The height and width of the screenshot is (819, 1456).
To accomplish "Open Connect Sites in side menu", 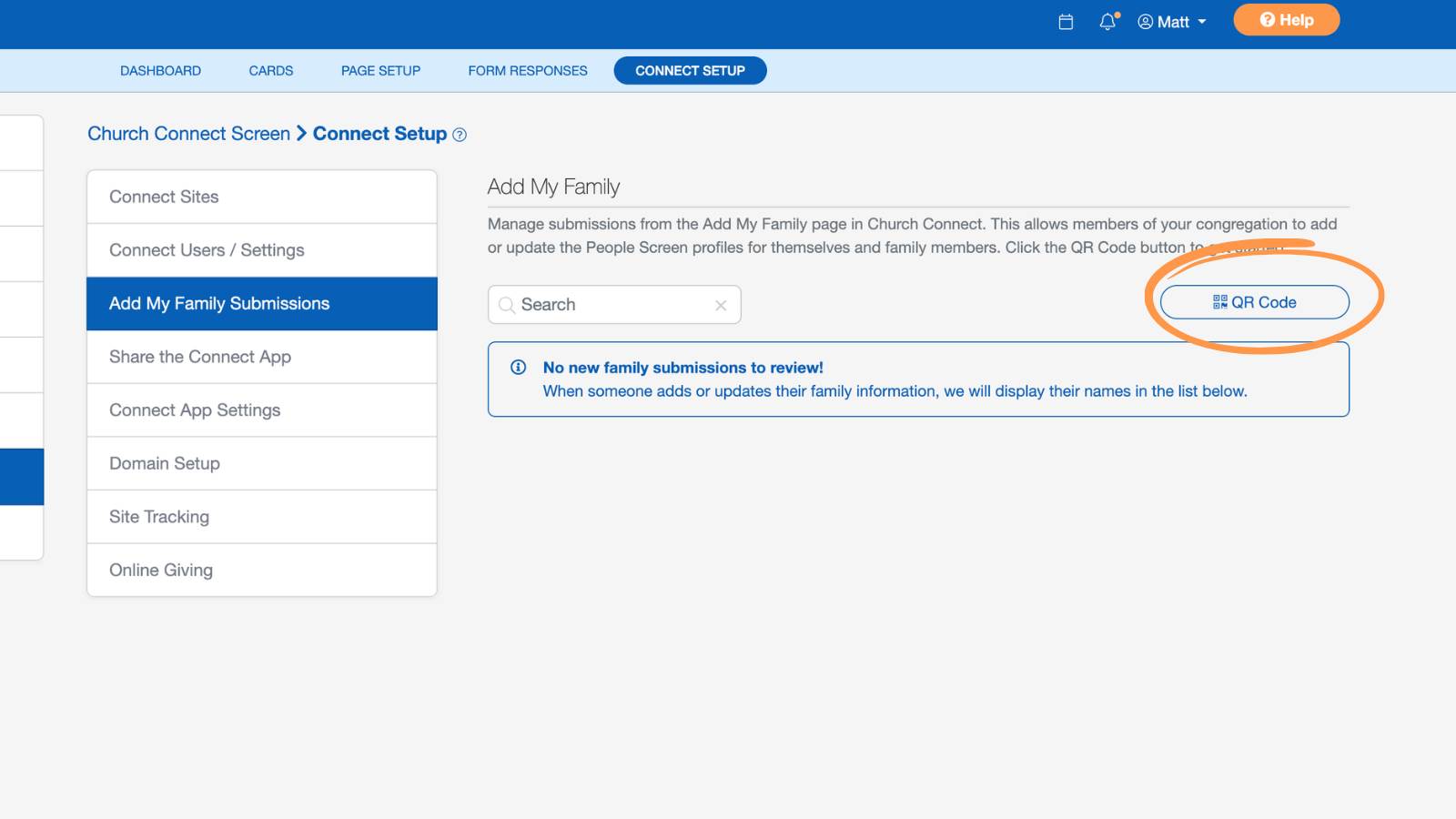I will [262, 197].
